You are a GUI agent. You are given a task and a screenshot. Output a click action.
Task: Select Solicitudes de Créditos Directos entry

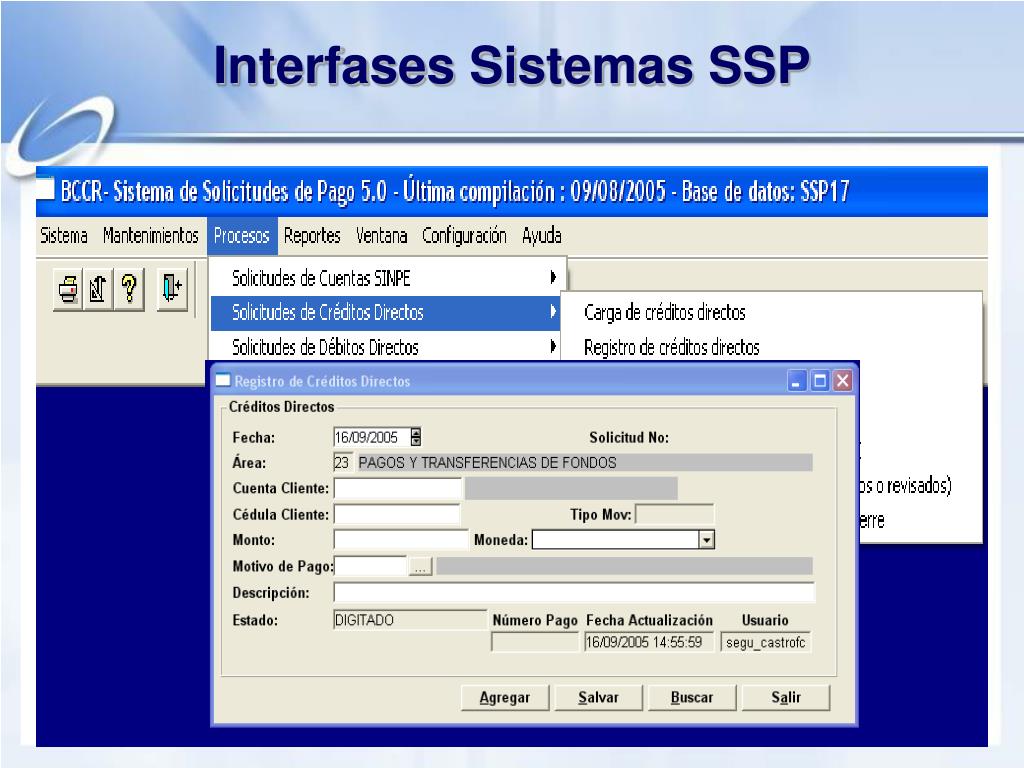[385, 313]
